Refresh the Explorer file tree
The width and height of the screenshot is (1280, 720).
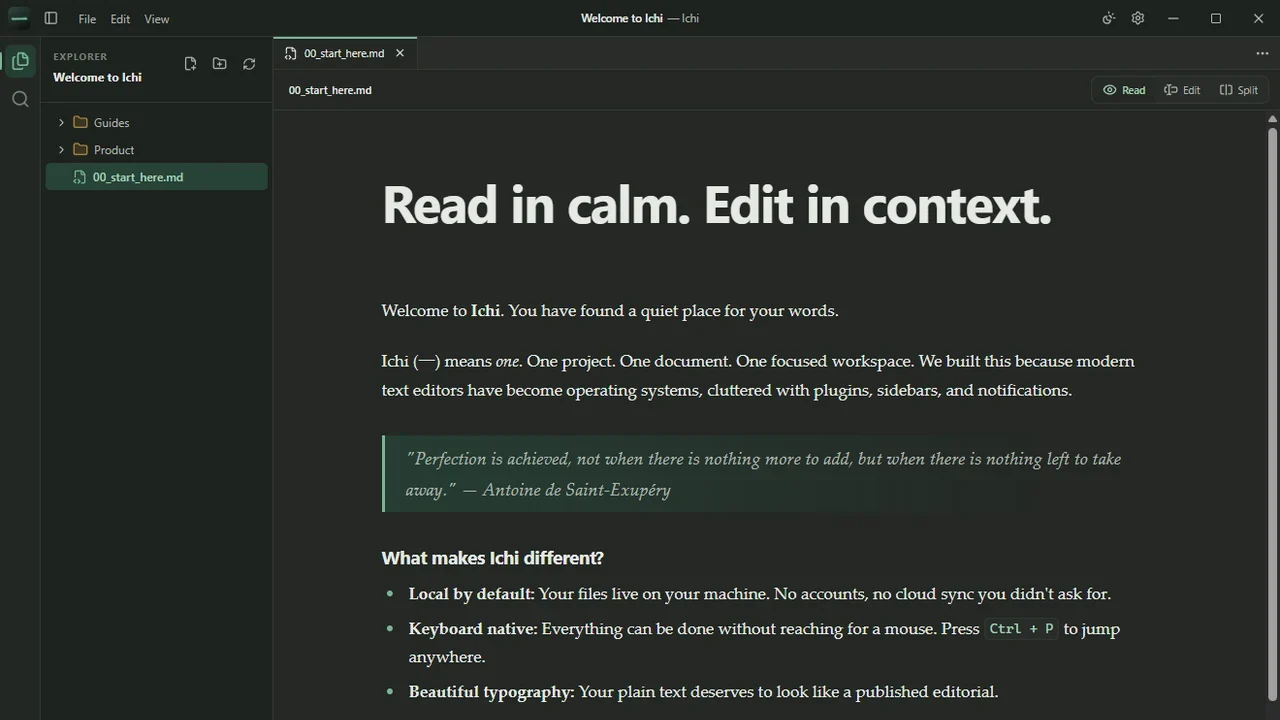[x=249, y=64]
